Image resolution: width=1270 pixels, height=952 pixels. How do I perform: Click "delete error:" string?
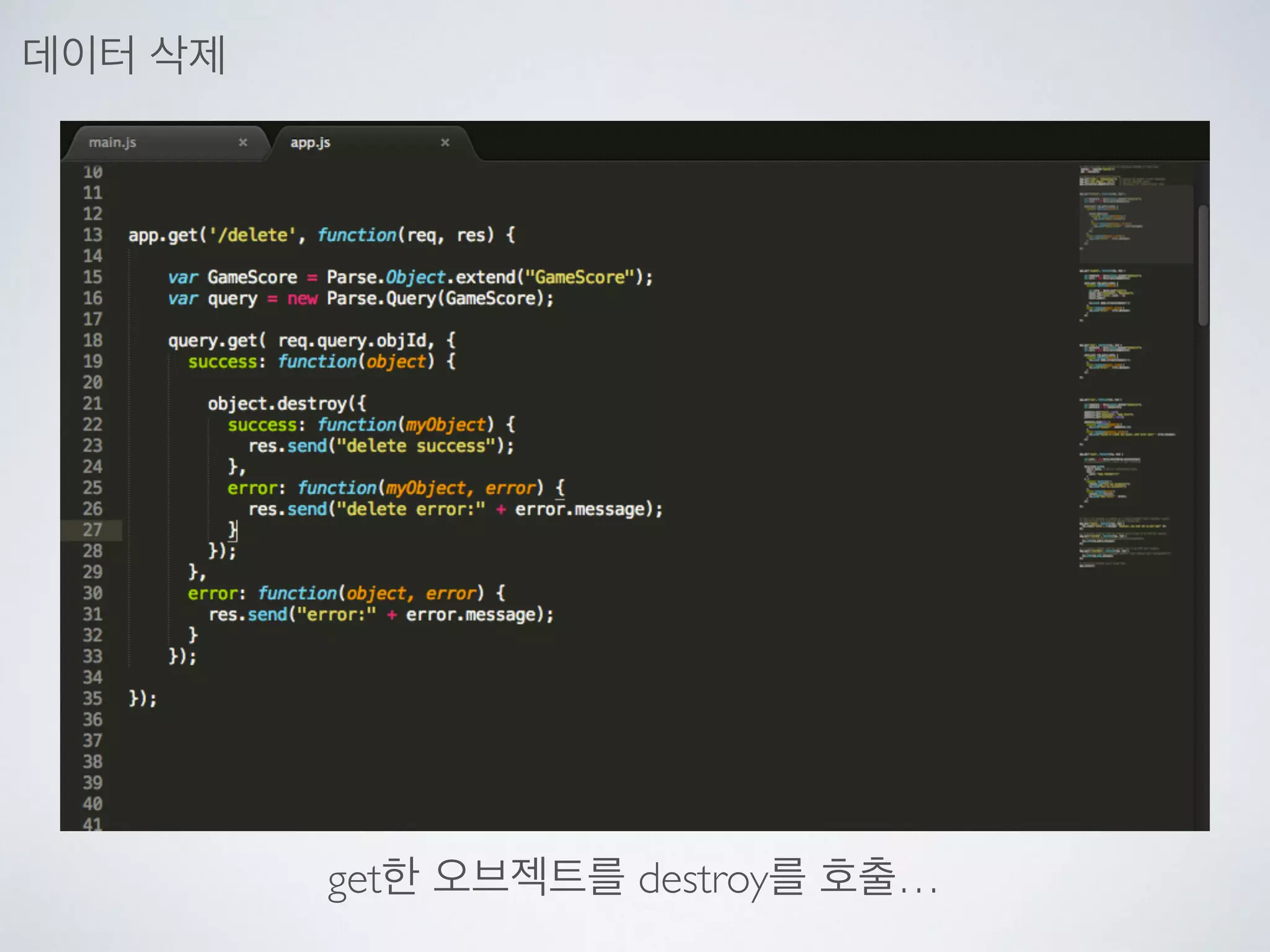pyautogui.click(x=411, y=509)
